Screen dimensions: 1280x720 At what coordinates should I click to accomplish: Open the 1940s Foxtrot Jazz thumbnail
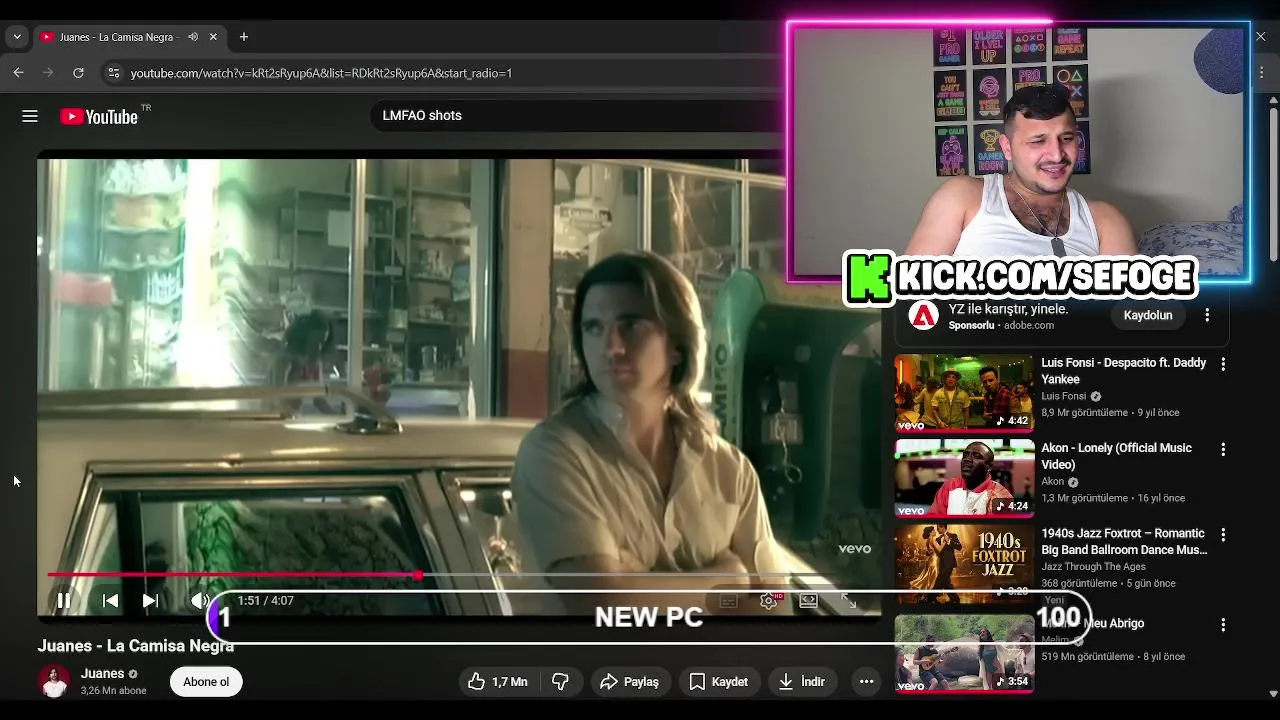(964, 563)
